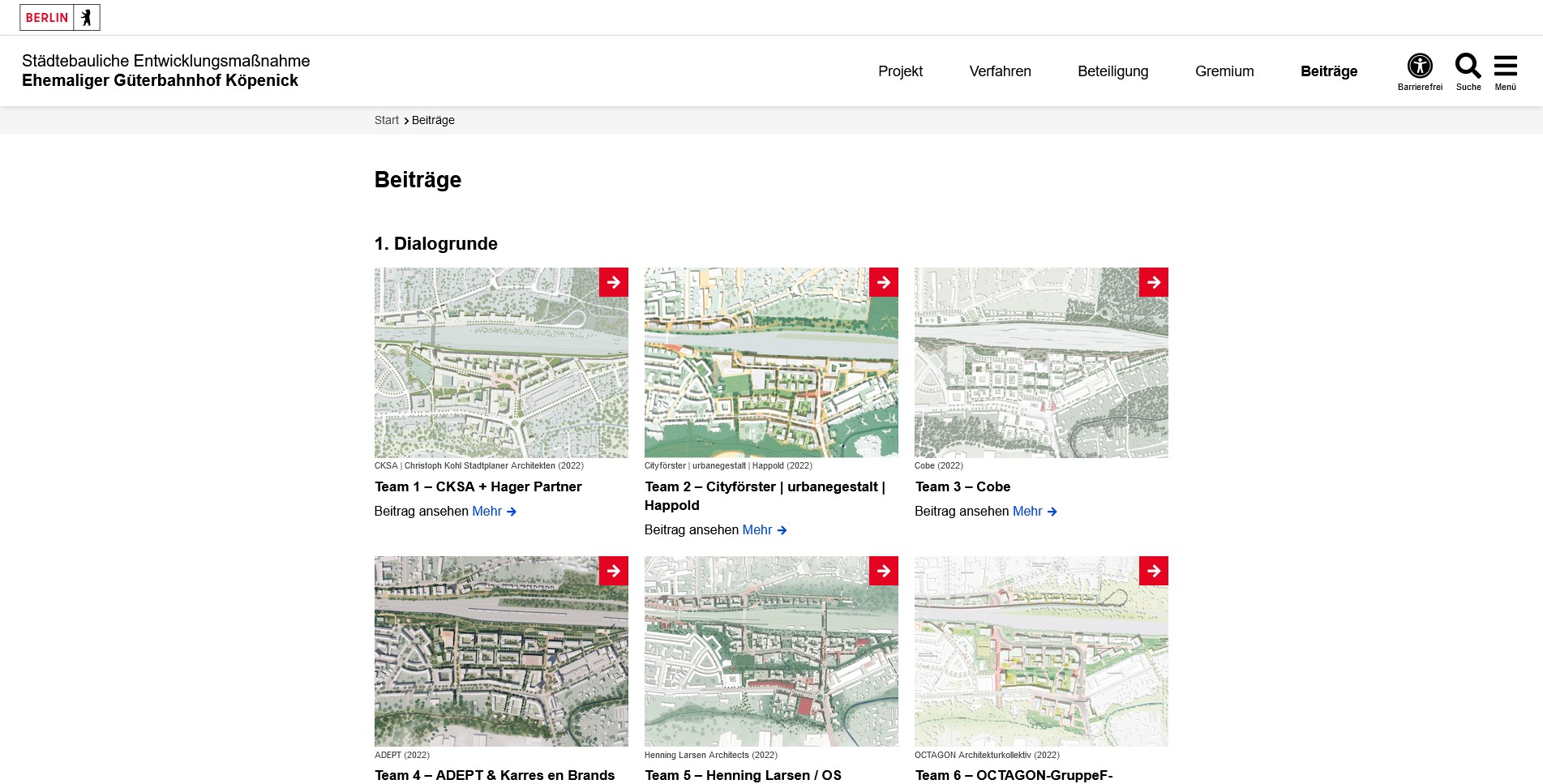The width and height of the screenshot is (1543, 784).
Task: Select Beteiligung in the navigation
Action: point(1112,71)
